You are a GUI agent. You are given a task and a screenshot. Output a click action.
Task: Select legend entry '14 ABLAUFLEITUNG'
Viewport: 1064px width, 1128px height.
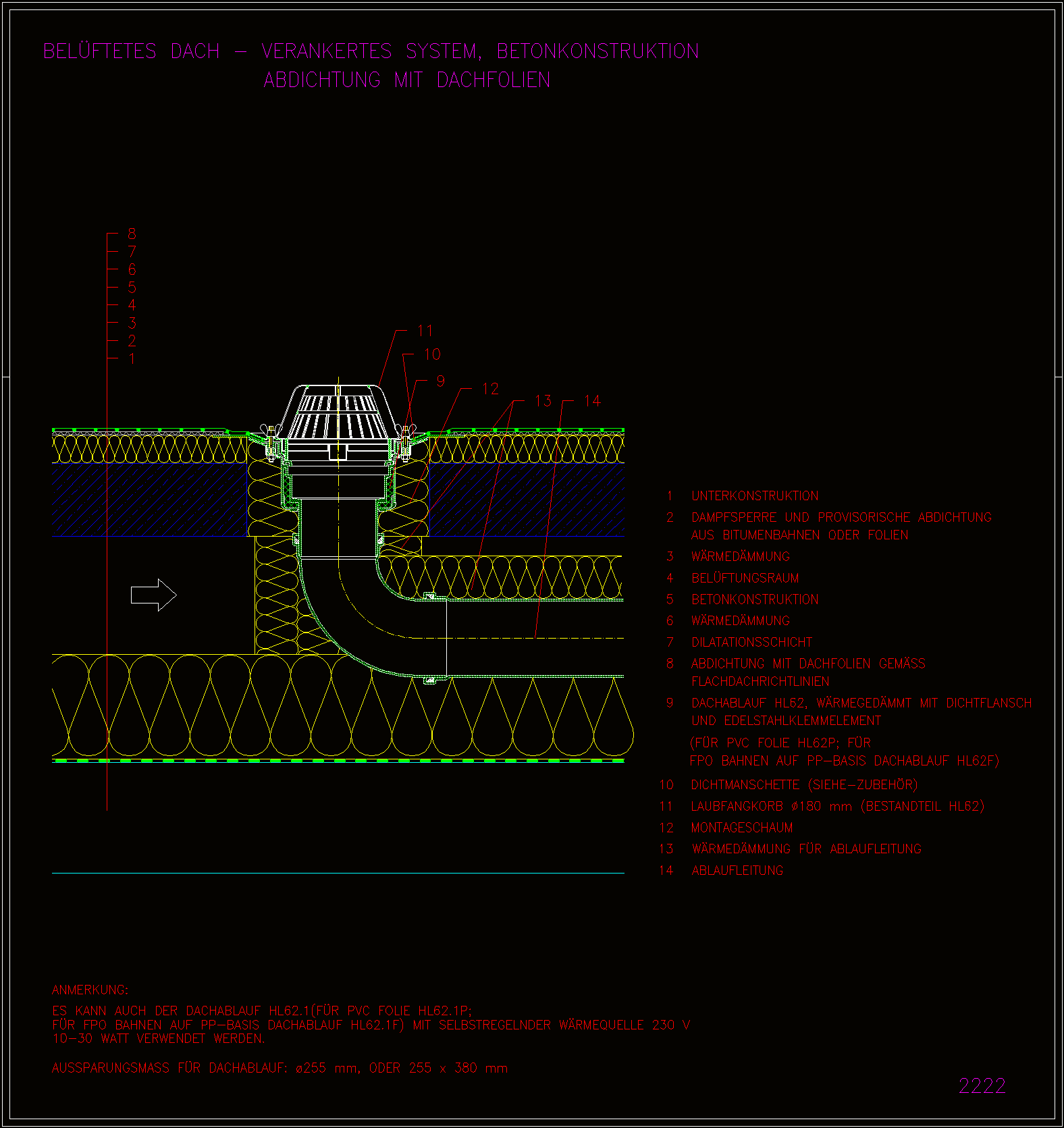pos(721,871)
